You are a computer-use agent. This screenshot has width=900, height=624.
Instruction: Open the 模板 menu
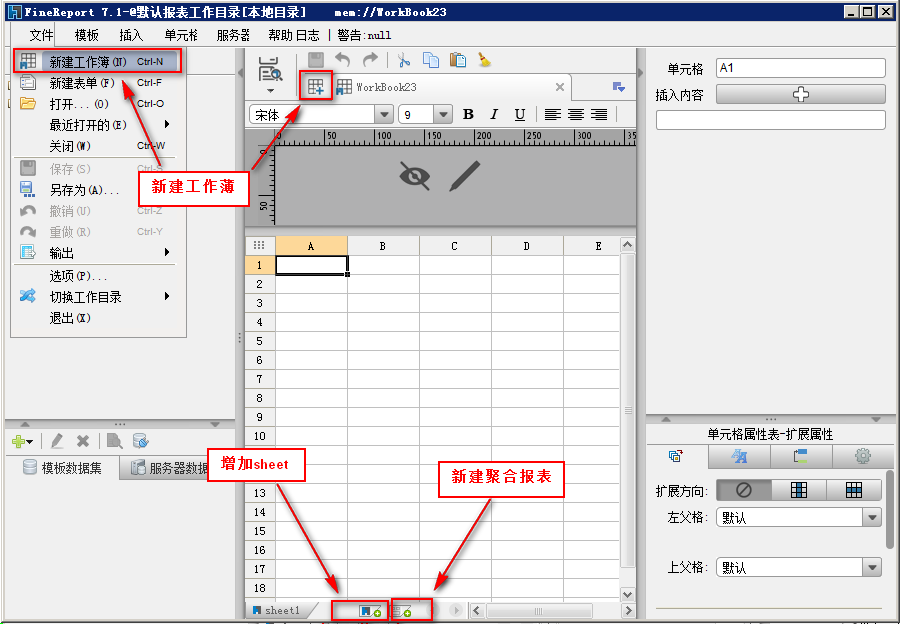[87, 35]
